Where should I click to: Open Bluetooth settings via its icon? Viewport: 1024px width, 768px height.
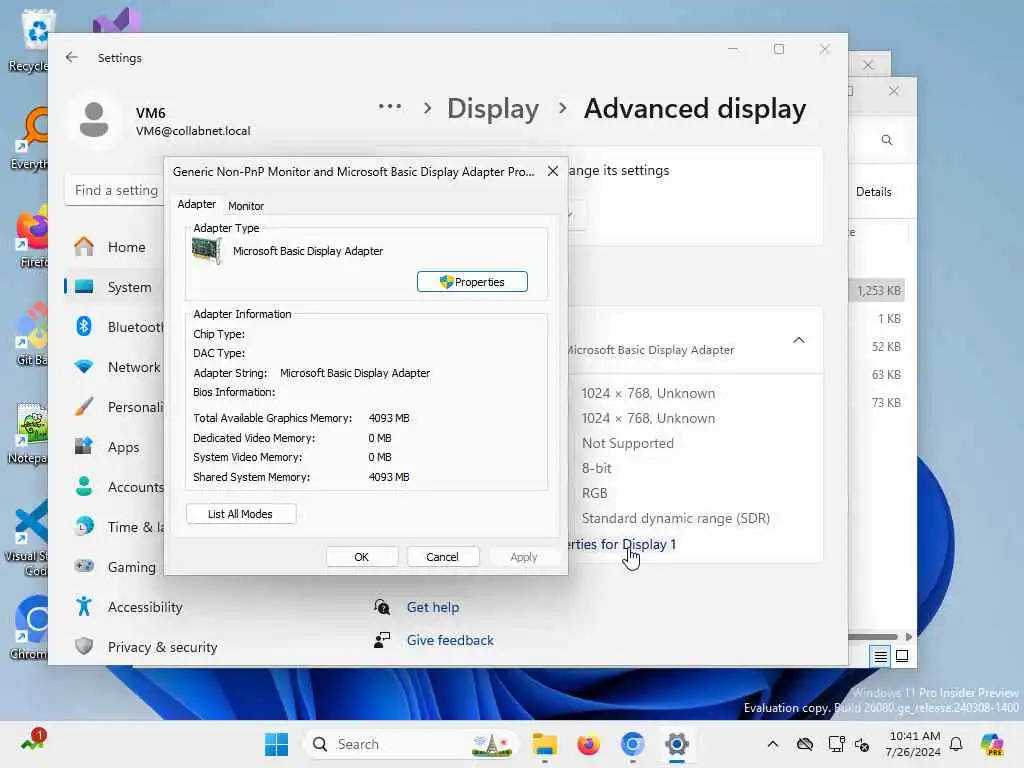pos(84,327)
